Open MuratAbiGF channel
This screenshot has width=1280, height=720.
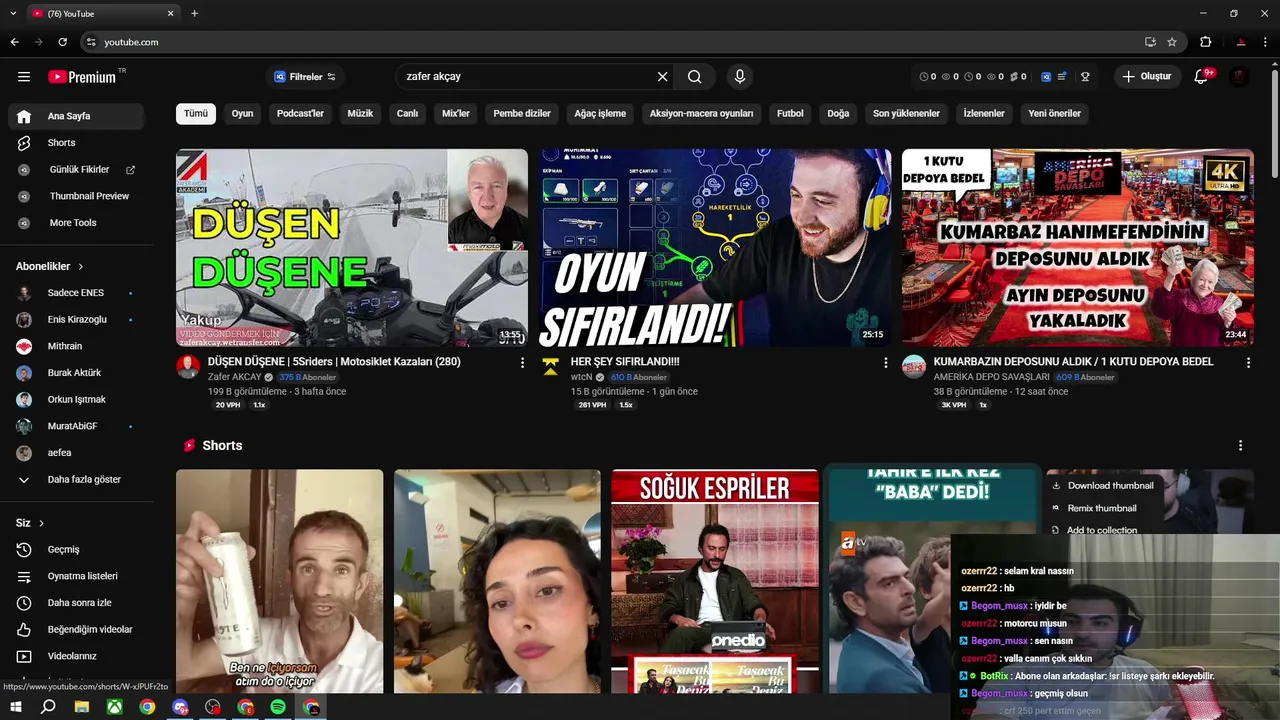click(76, 426)
